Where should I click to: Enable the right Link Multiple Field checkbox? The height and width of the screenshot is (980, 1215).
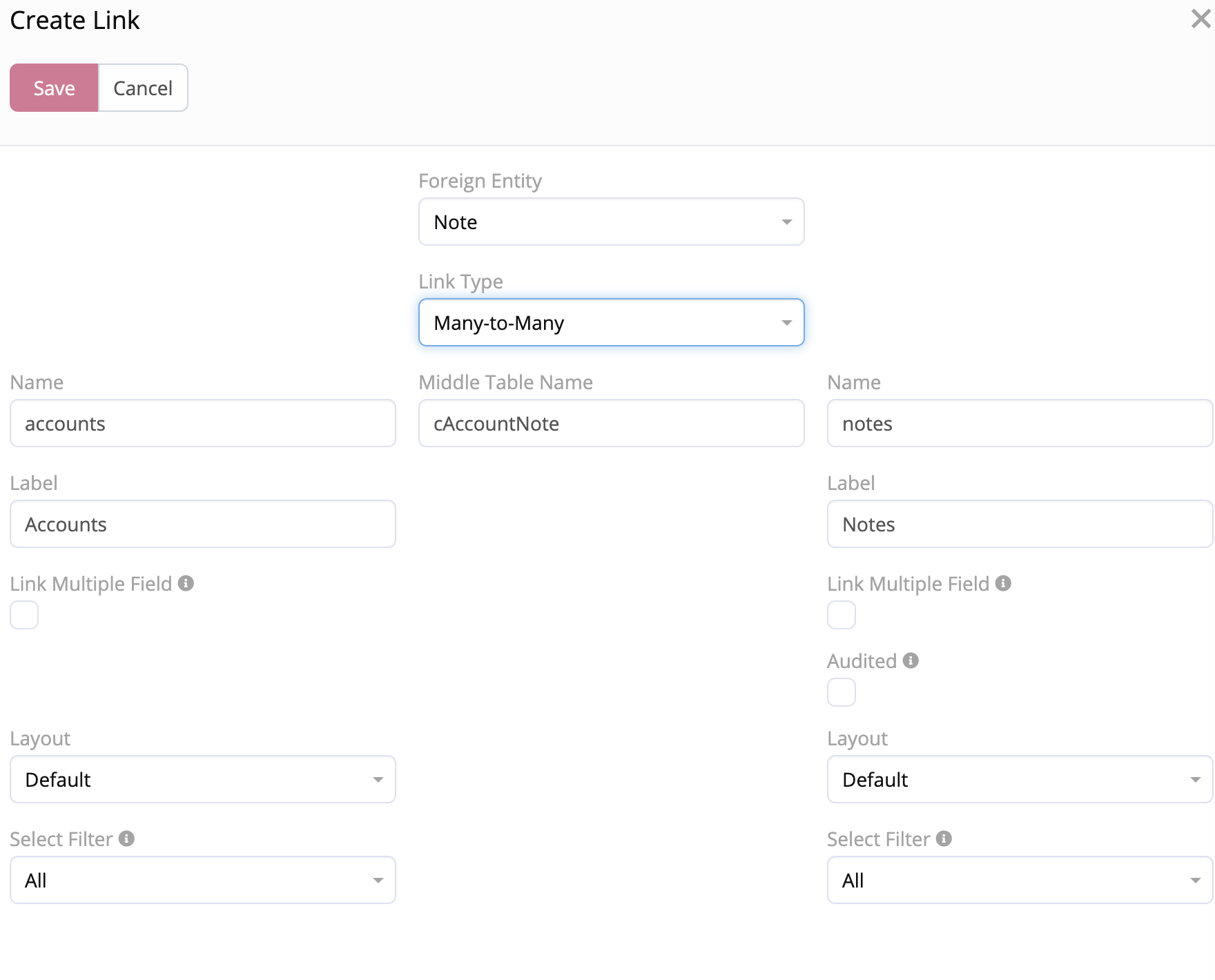tap(842, 615)
